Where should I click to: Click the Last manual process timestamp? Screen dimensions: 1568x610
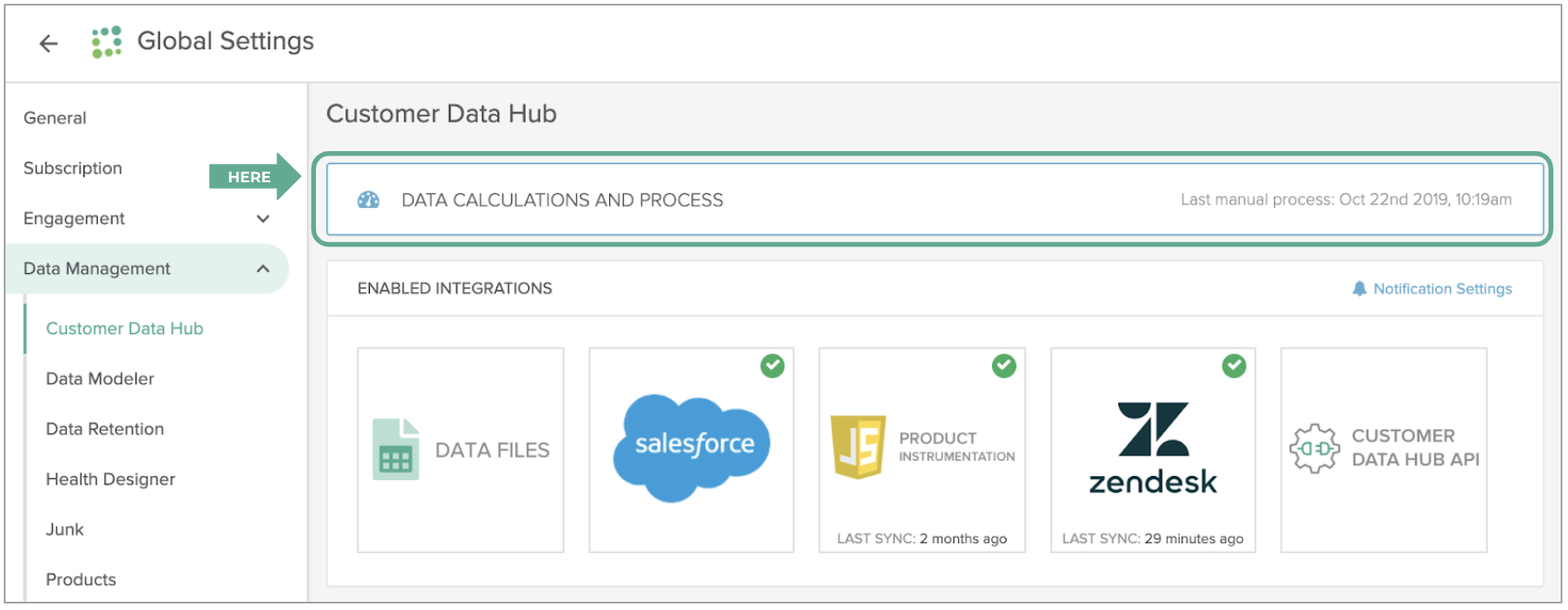pyautogui.click(x=1346, y=200)
